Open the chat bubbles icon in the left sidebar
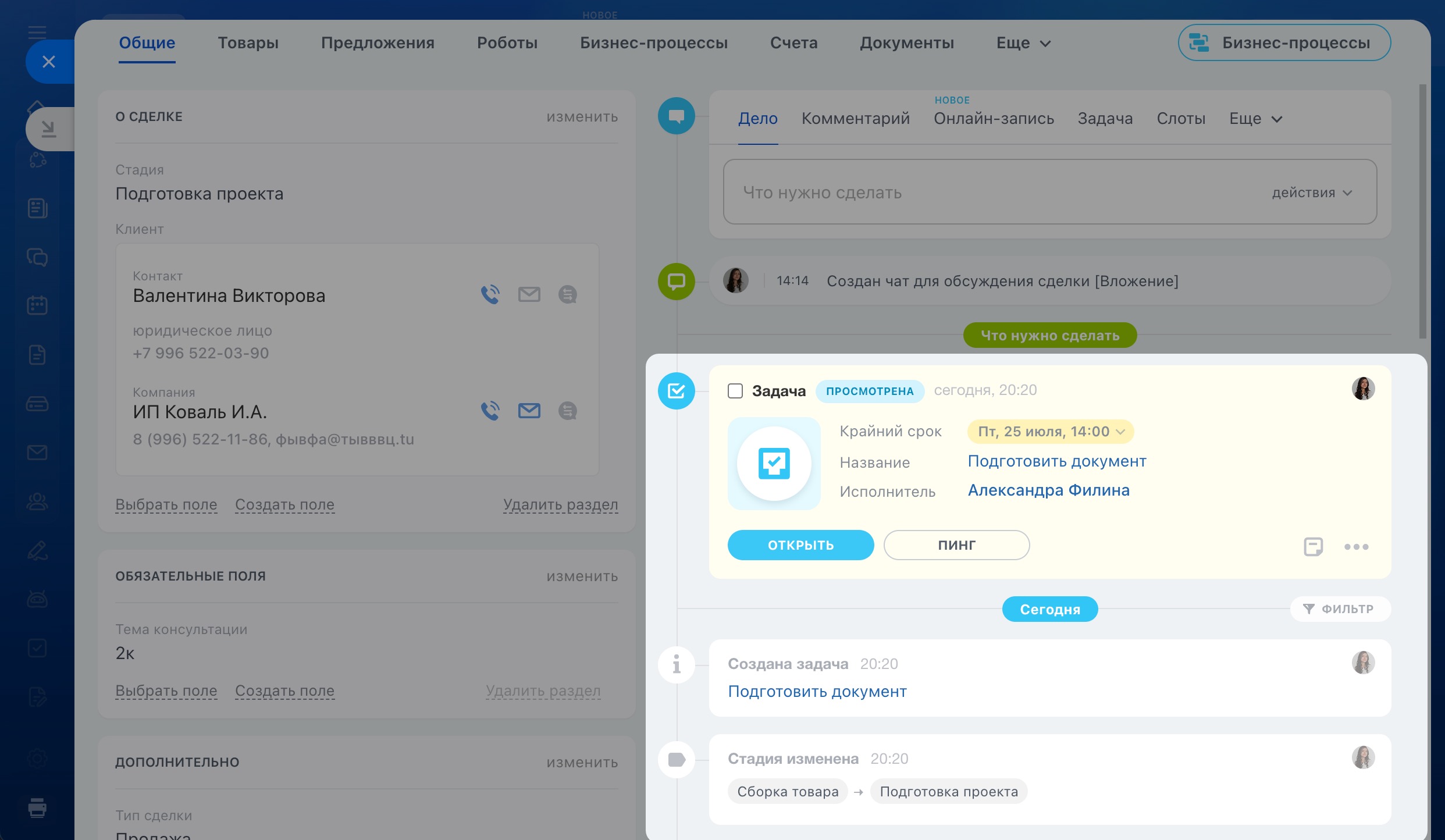Viewport: 1445px width, 840px height. 37,257
